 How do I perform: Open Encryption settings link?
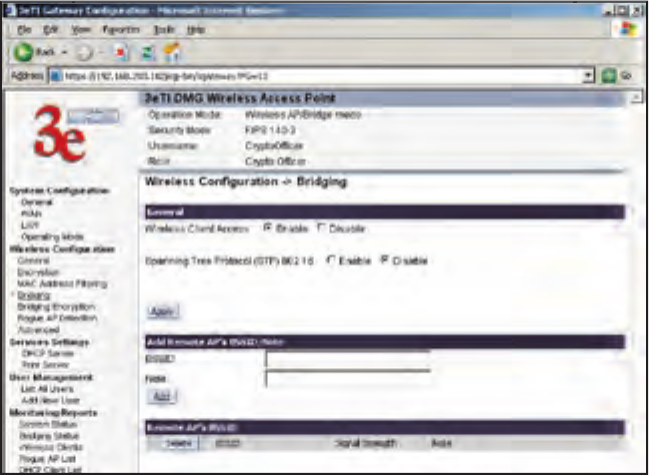pyautogui.click(x=38, y=272)
